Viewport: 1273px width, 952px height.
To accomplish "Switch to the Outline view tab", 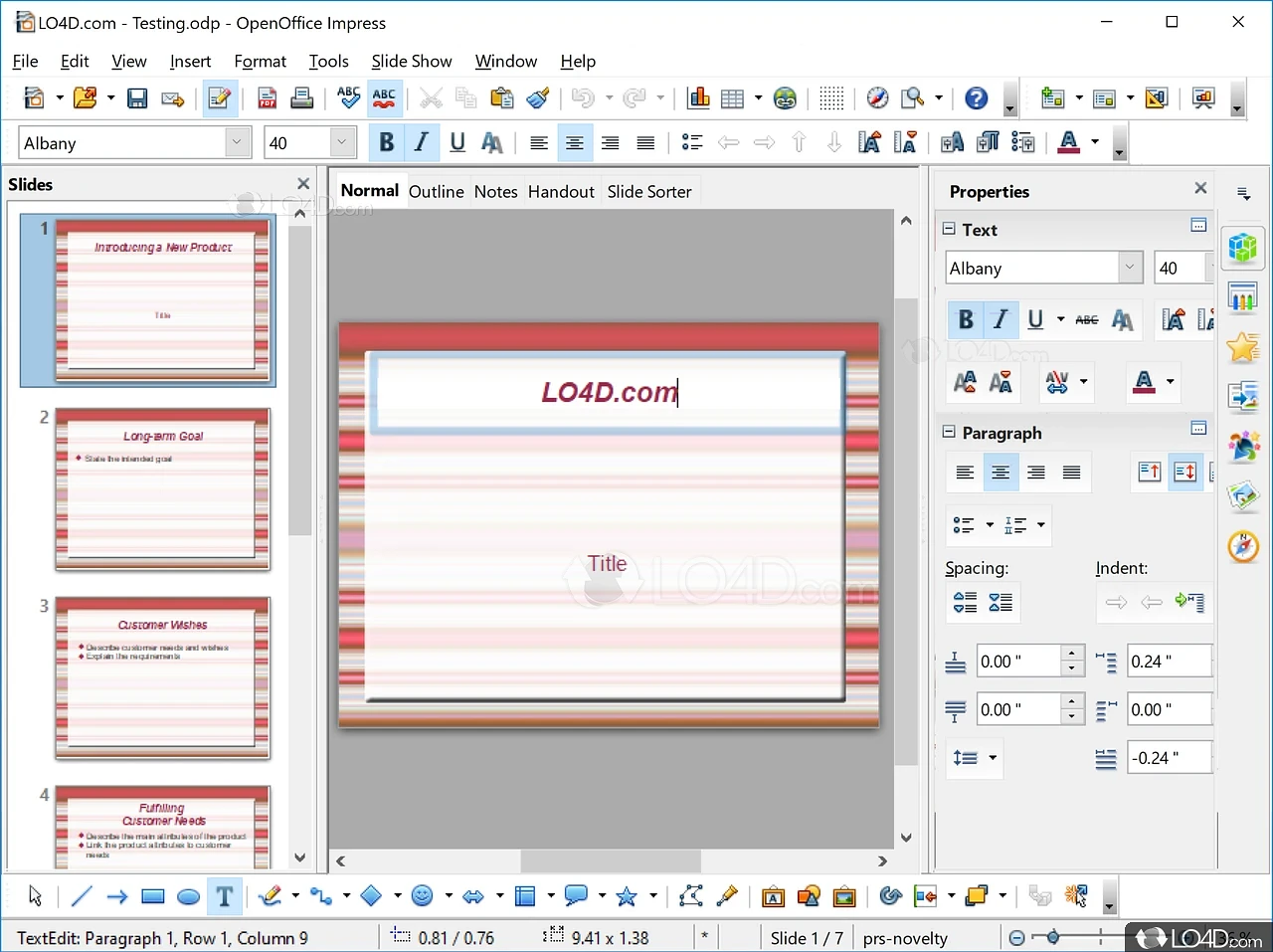I will pos(436,191).
